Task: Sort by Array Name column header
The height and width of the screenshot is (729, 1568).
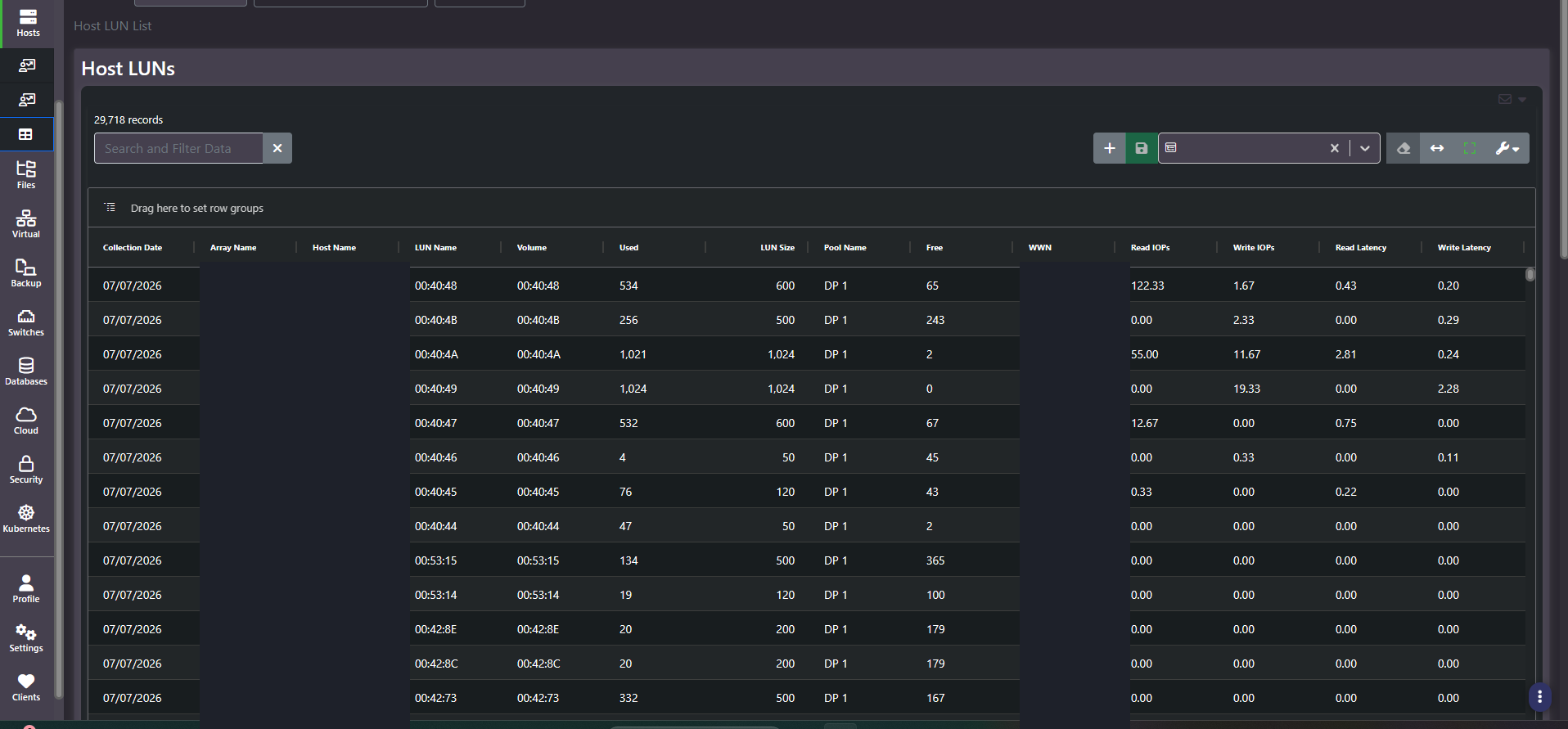Action: (x=233, y=247)
